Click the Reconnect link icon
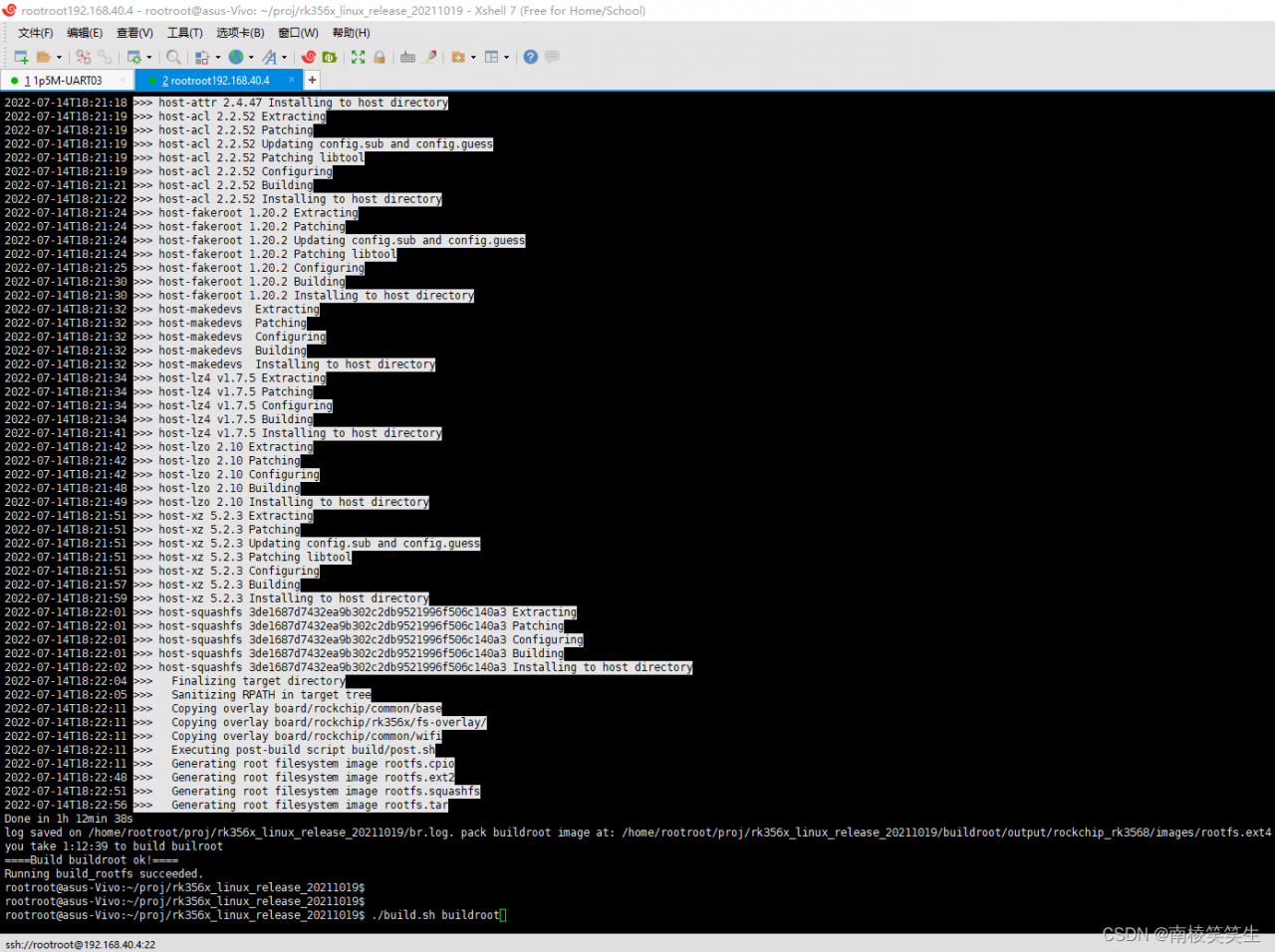The image size is (1275, 952). (x=105, y=57)
